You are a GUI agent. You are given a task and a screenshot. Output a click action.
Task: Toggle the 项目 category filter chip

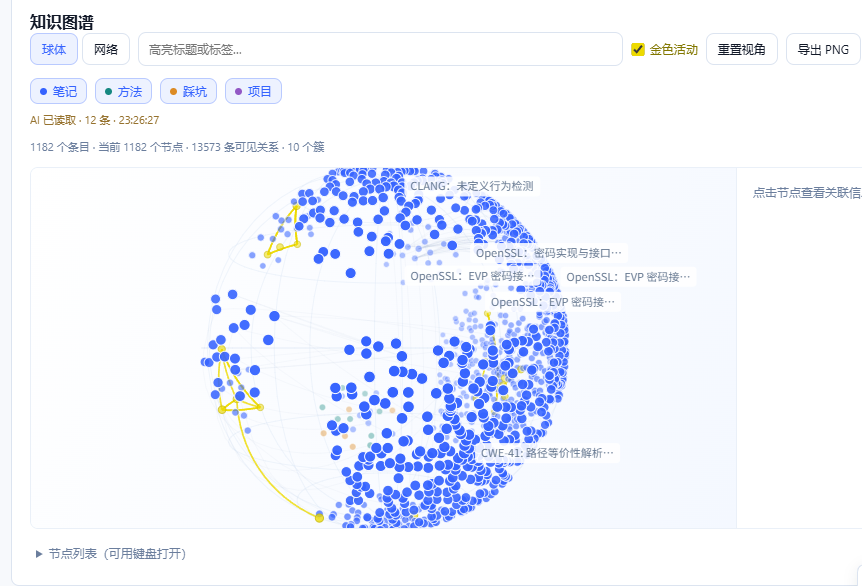pos(253,91)
